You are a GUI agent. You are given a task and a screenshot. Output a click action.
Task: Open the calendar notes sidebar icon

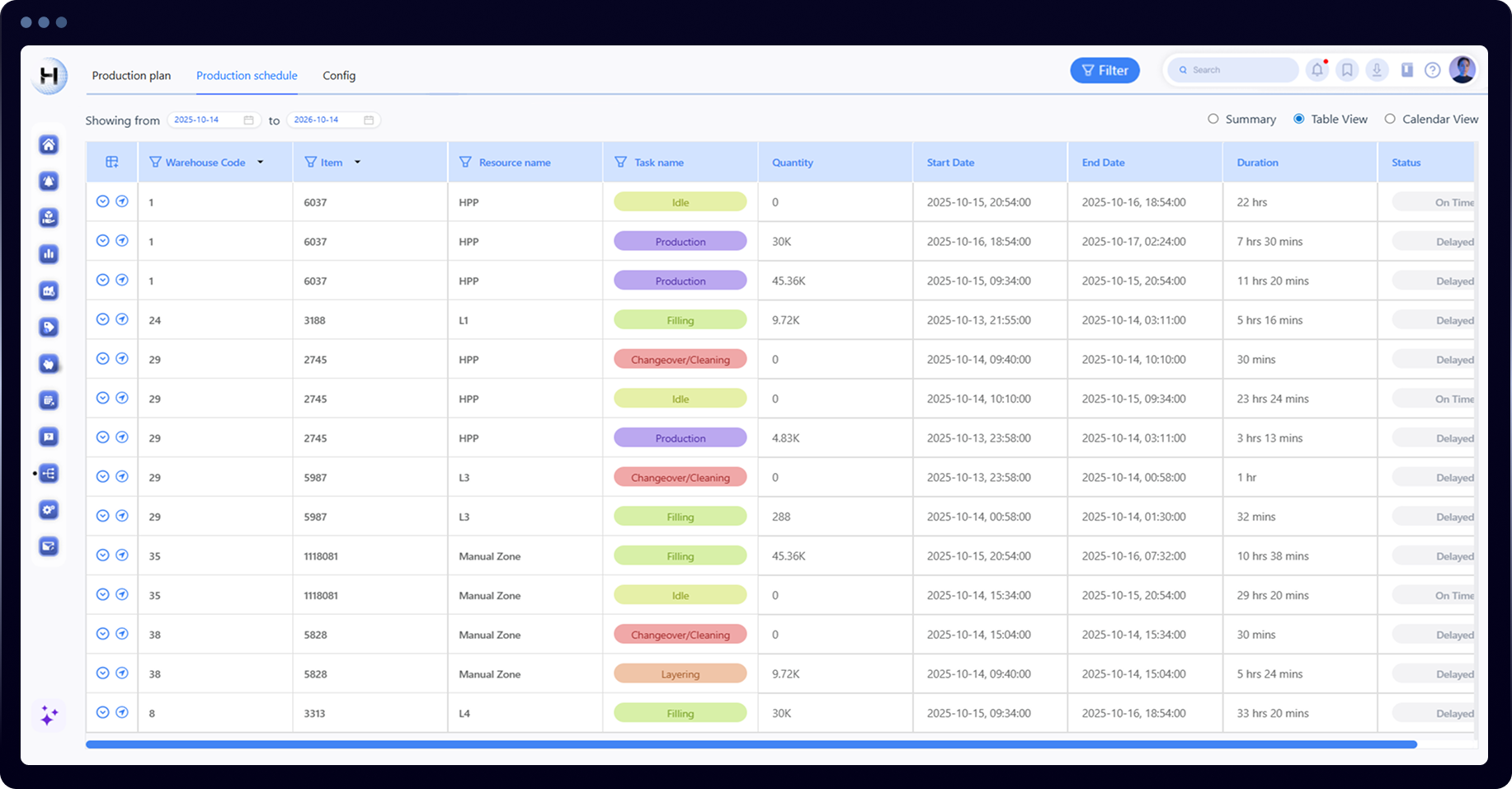click(x=49, y=400)
